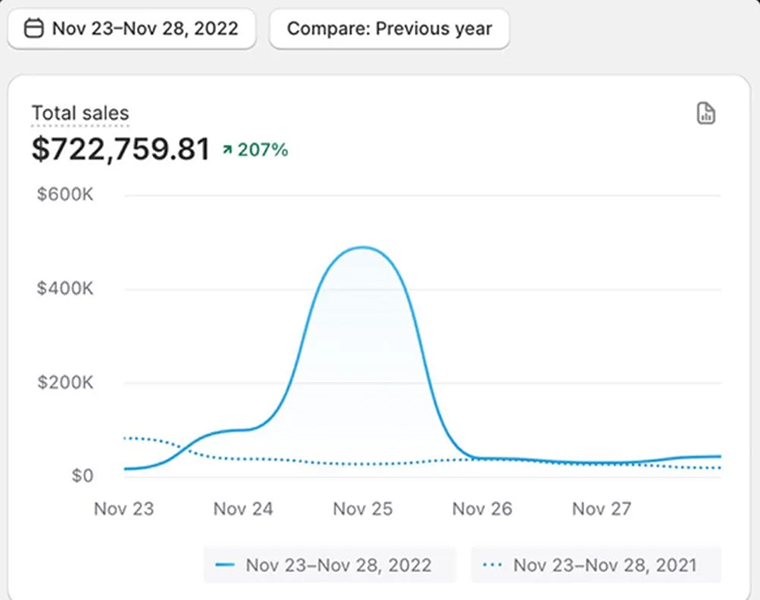Select the Nov 25 x-axis label
The image size is (760, 600).
tap(363, 509)
